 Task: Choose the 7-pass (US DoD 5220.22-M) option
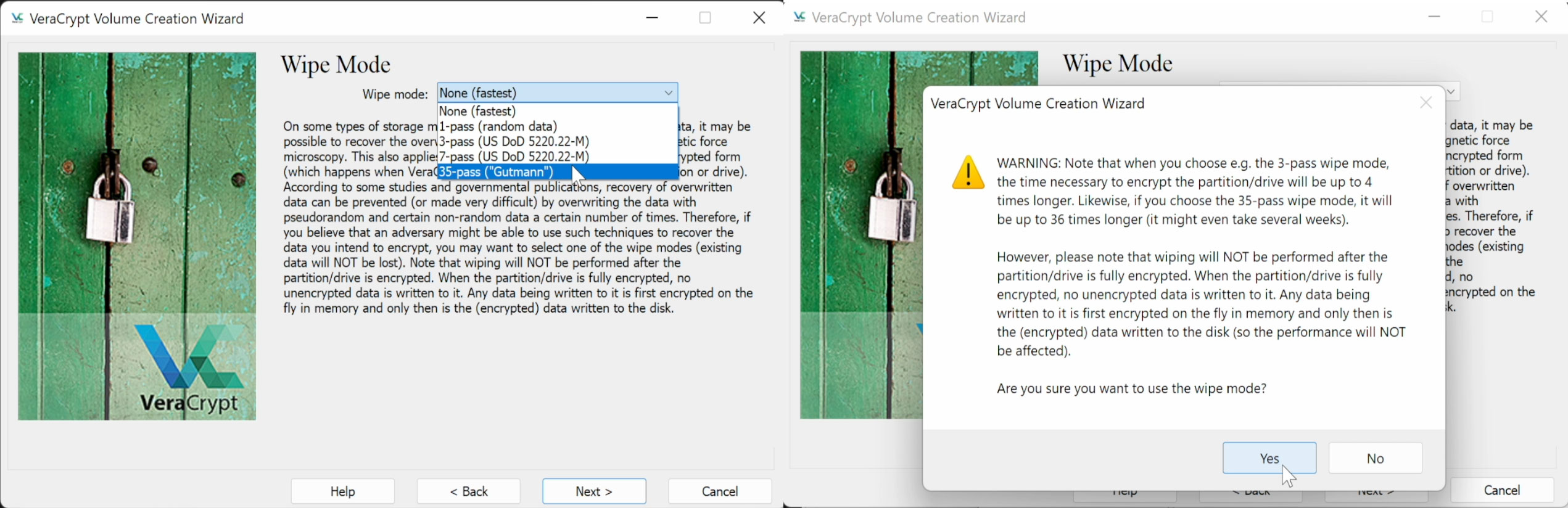coord(557,157)
